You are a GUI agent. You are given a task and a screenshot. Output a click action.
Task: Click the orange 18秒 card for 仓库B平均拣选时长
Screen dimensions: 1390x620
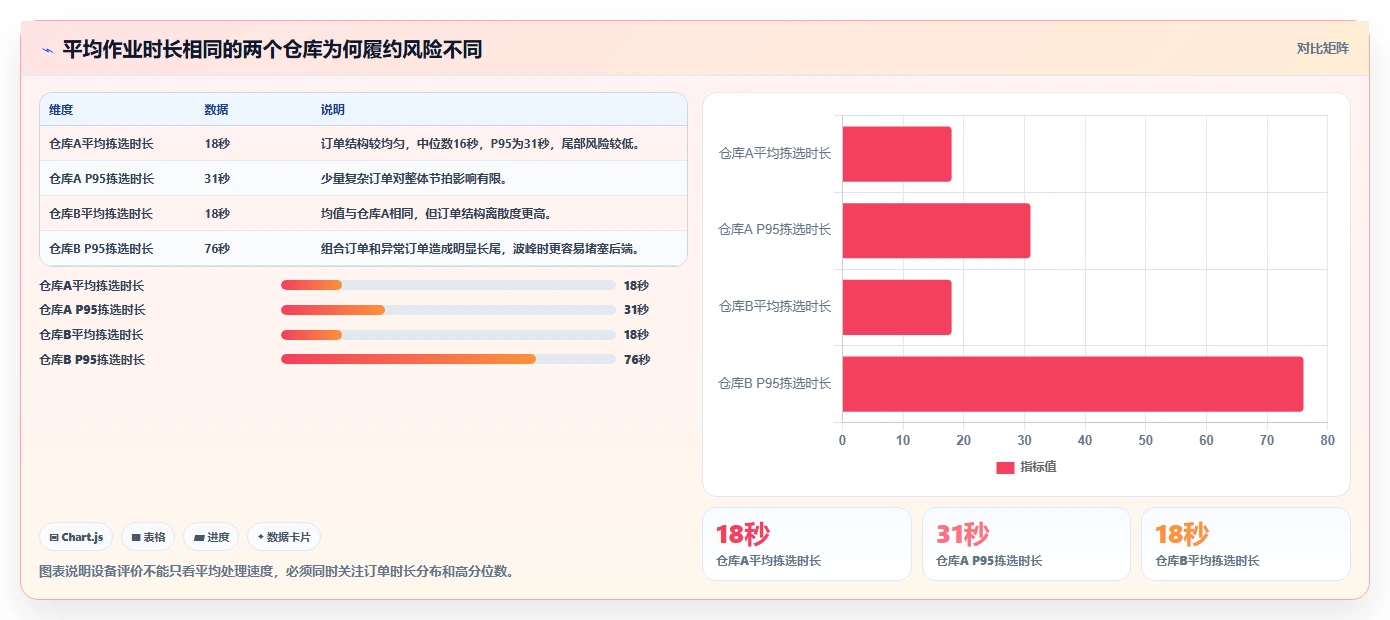[1246, 544]
